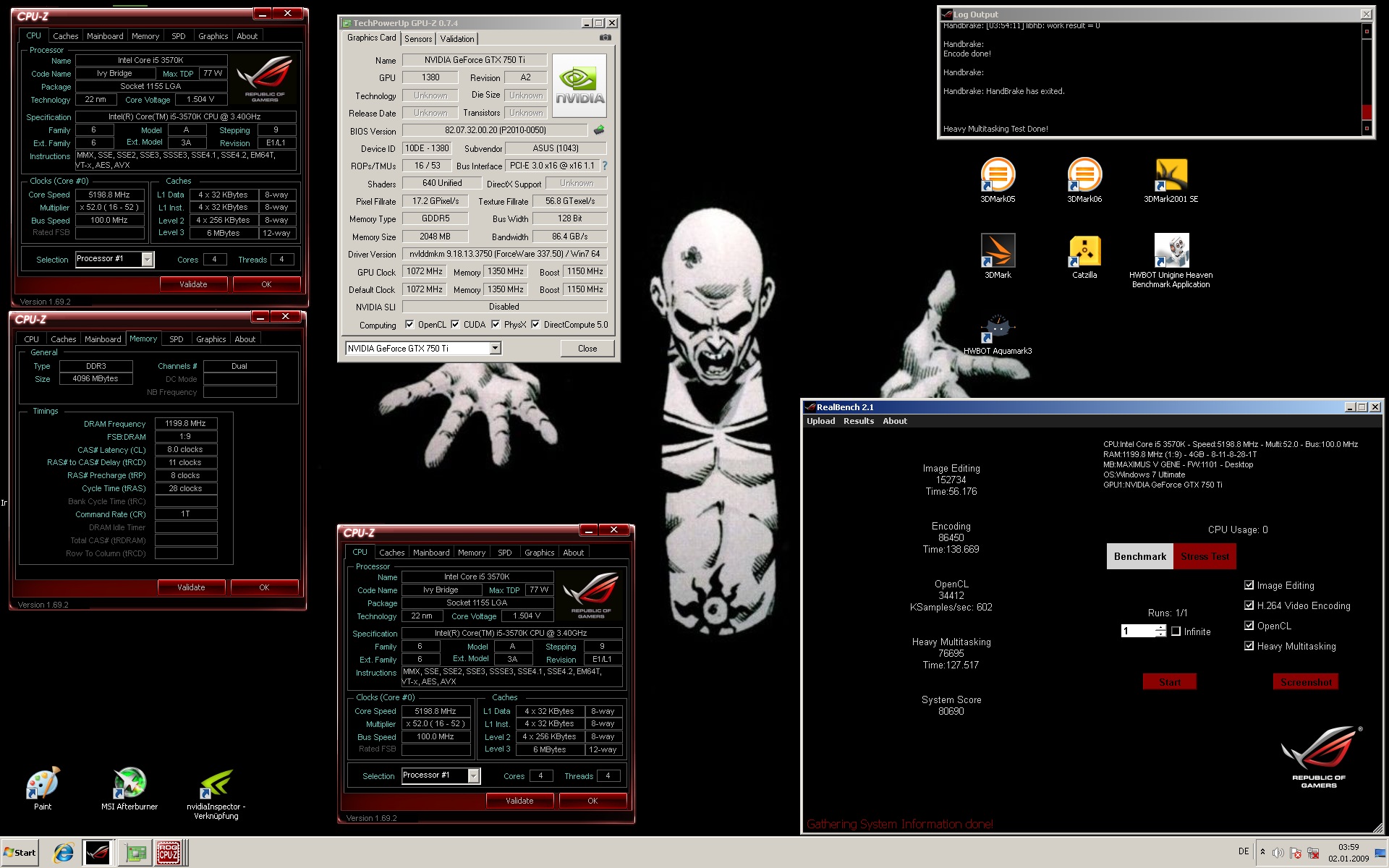The width and height of the screenshot is (1389, 868).
Task: Toggle the PhysX checkbox in GPU-Z
Action: click(x=496, y=325)
